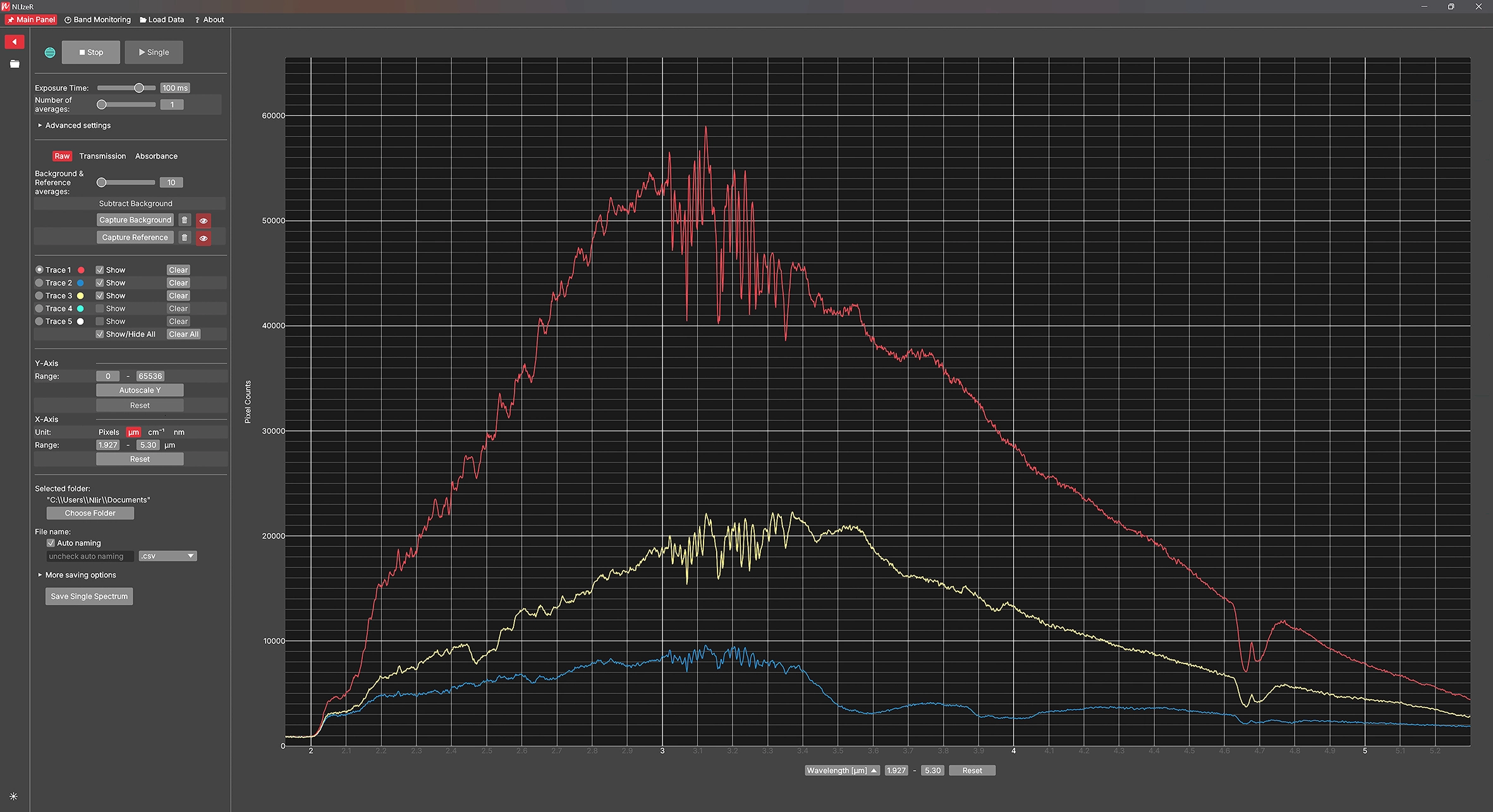This screenshot has height=812, width=1493.
Task: Click the Y-Axis maximum range field 65536
Action: coord(150,376)
